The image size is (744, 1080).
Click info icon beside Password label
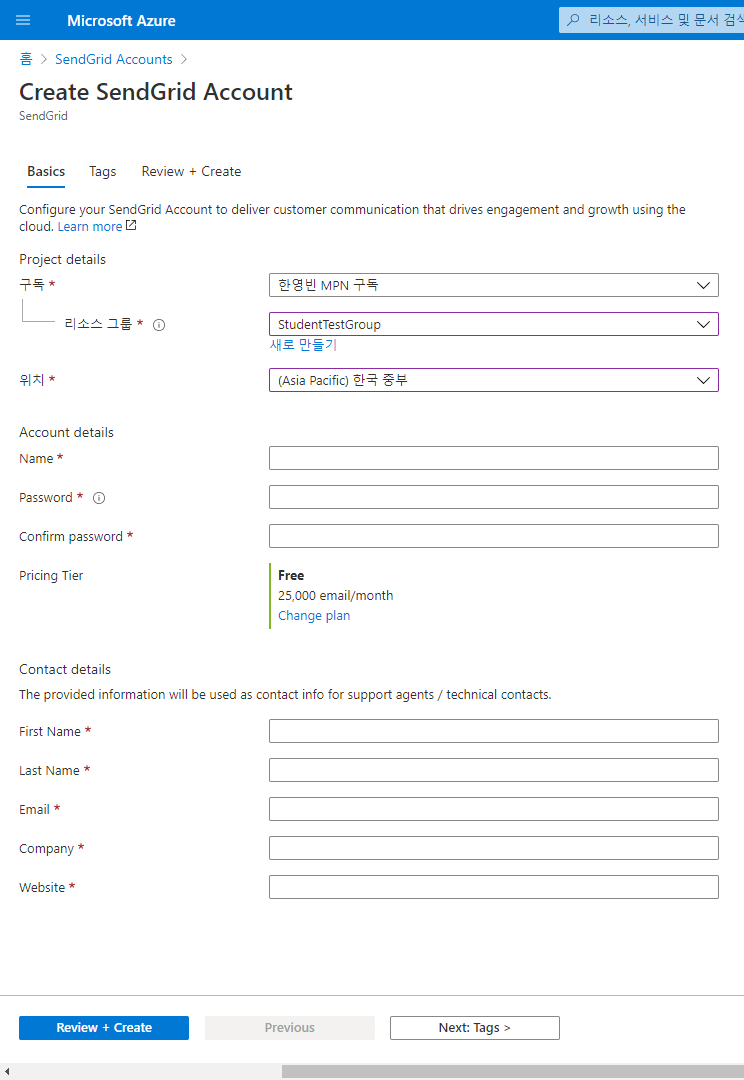coord(99,498)
